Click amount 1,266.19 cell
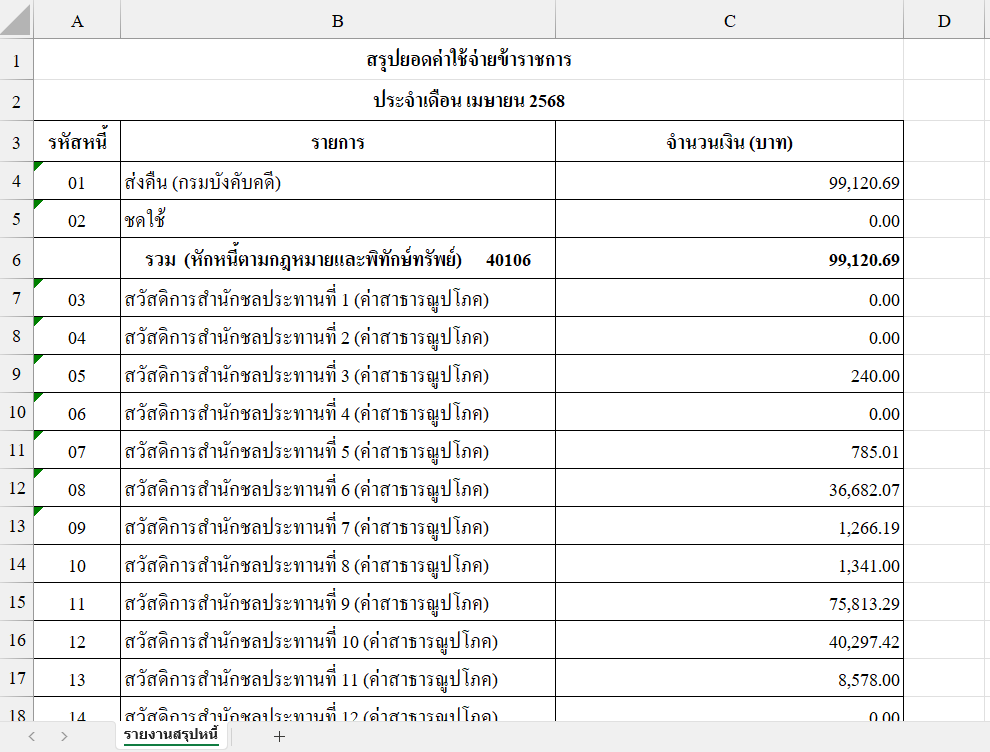 729,526
